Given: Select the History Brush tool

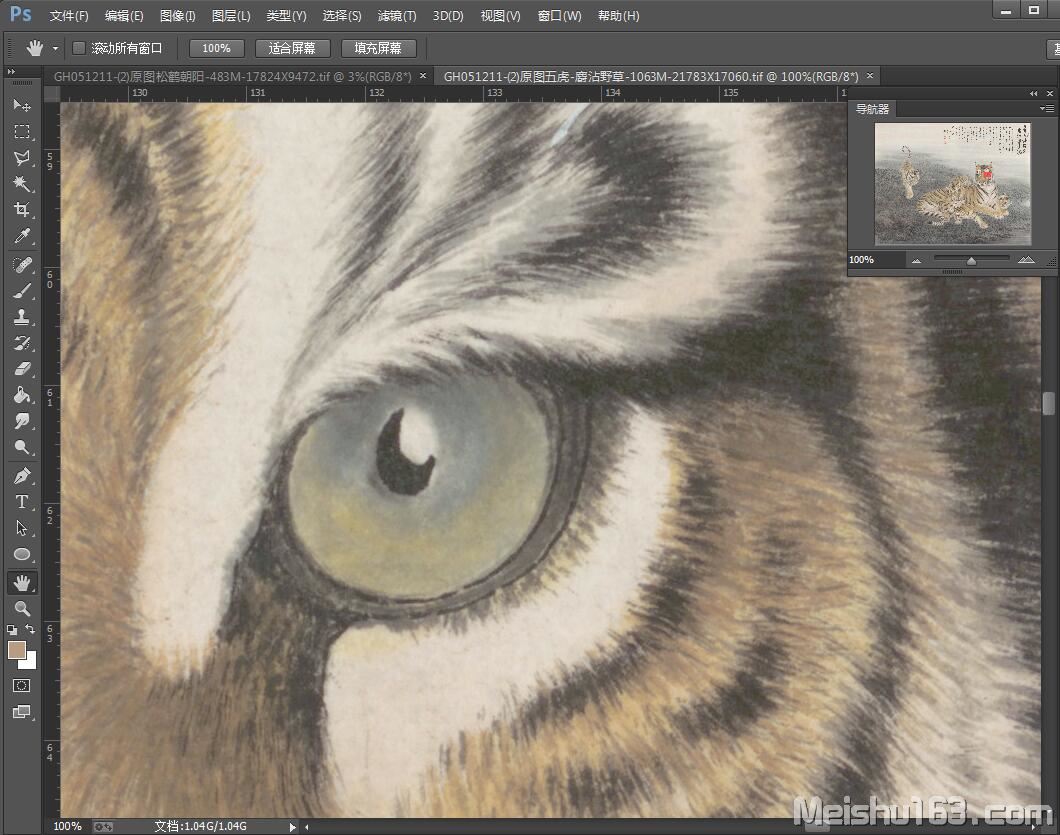Looking at the screenshot, I should [x=22, y=343].
